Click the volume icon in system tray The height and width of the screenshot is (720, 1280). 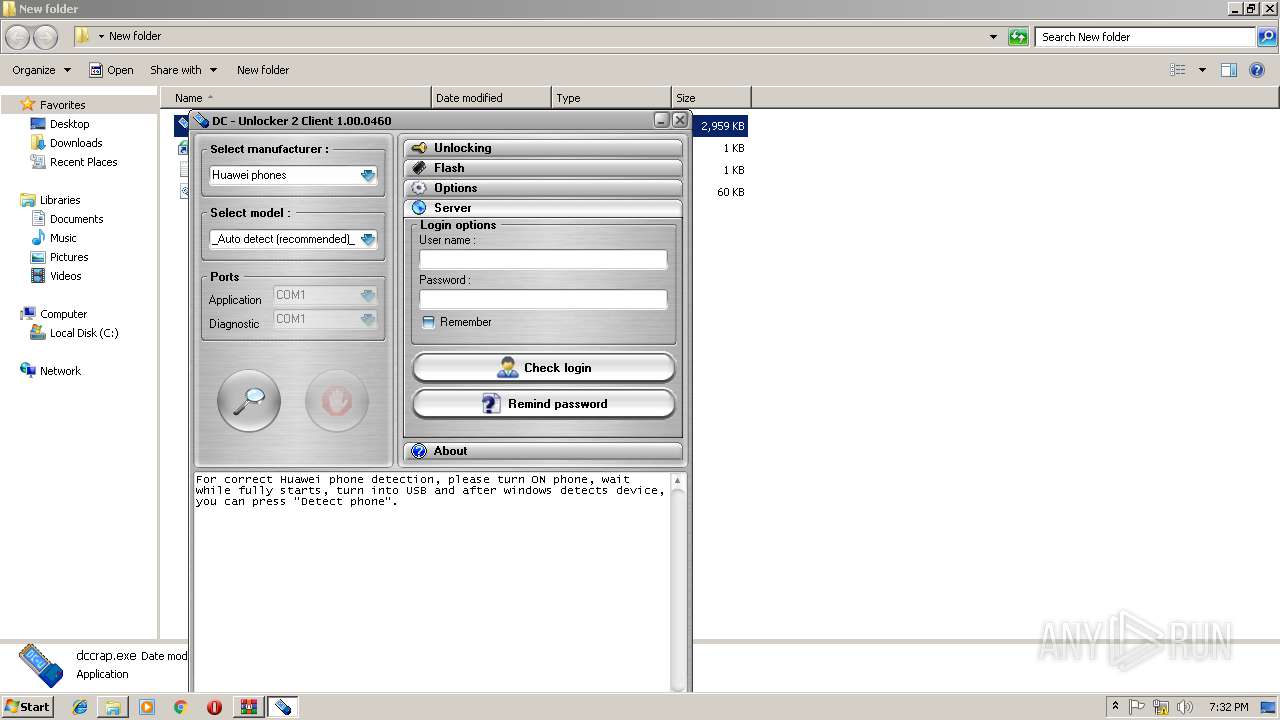pyautogui.click(x=1184, y=707)
